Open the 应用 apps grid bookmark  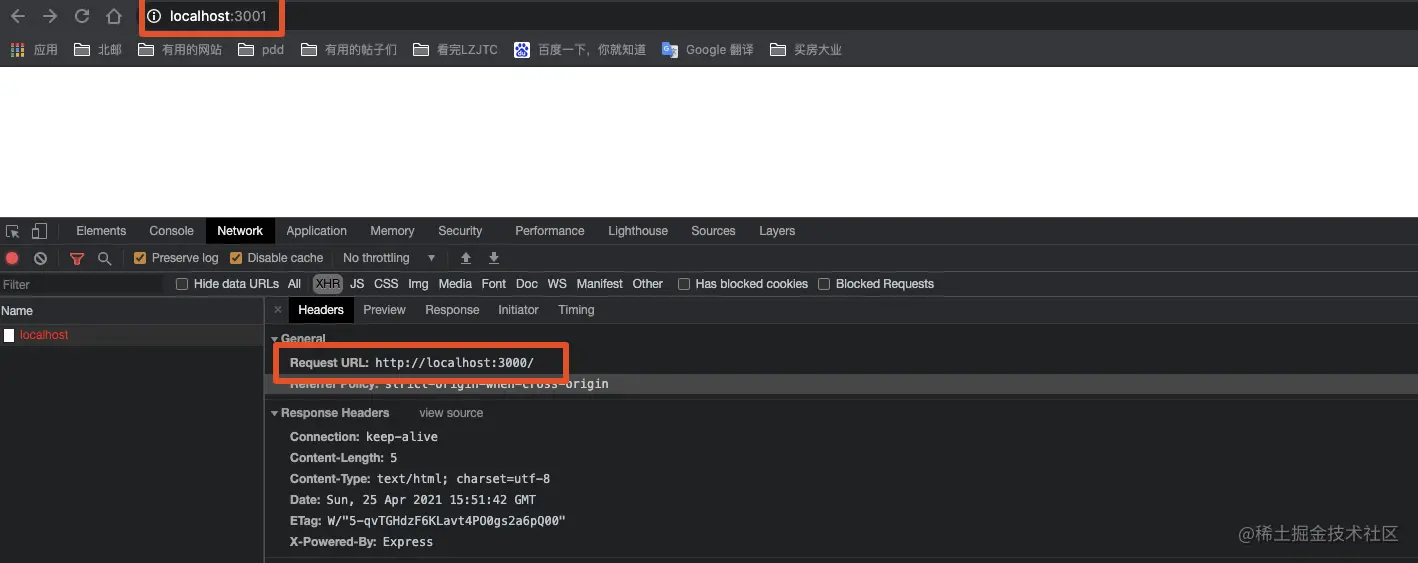tap(34, 49)
